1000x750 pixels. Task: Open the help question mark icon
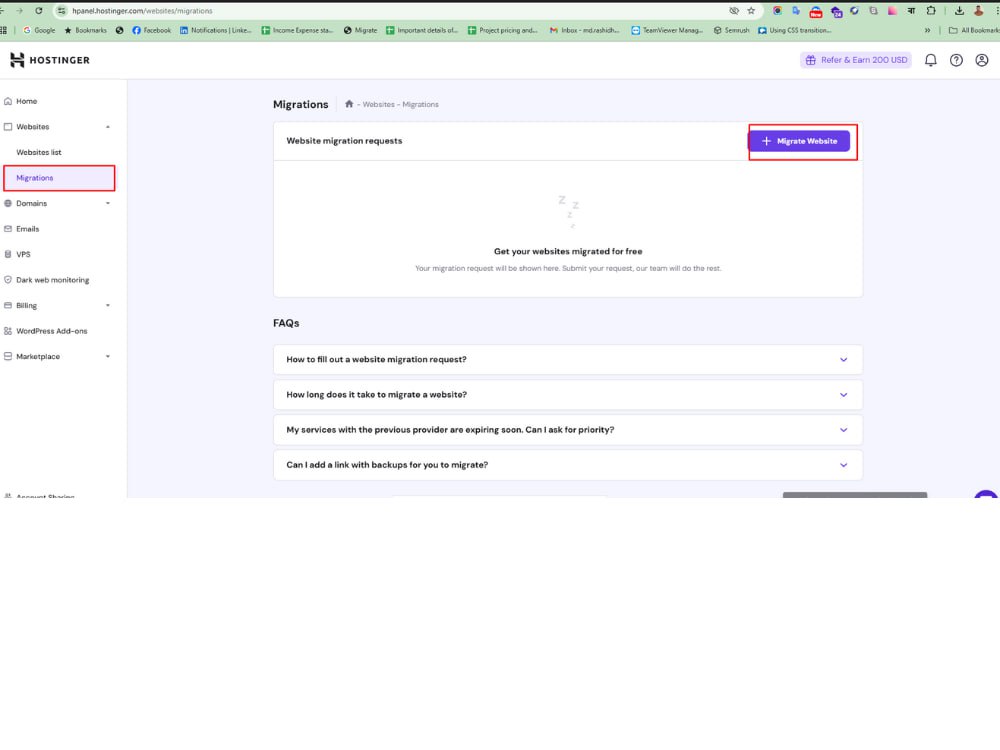(x=956, y=60)
